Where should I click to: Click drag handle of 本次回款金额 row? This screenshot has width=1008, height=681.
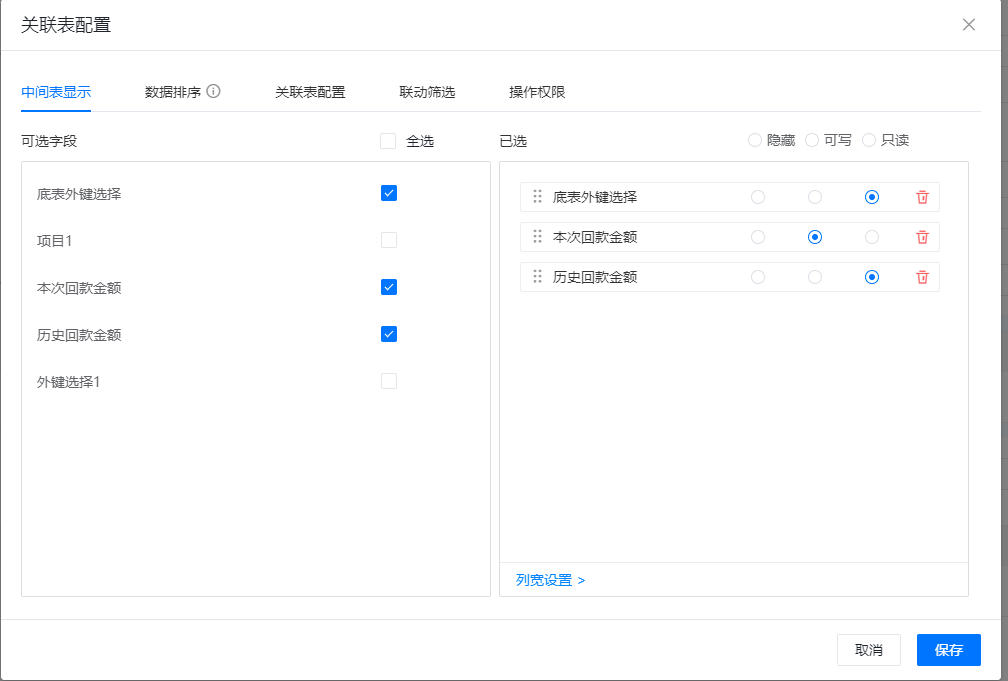point(538,237)
